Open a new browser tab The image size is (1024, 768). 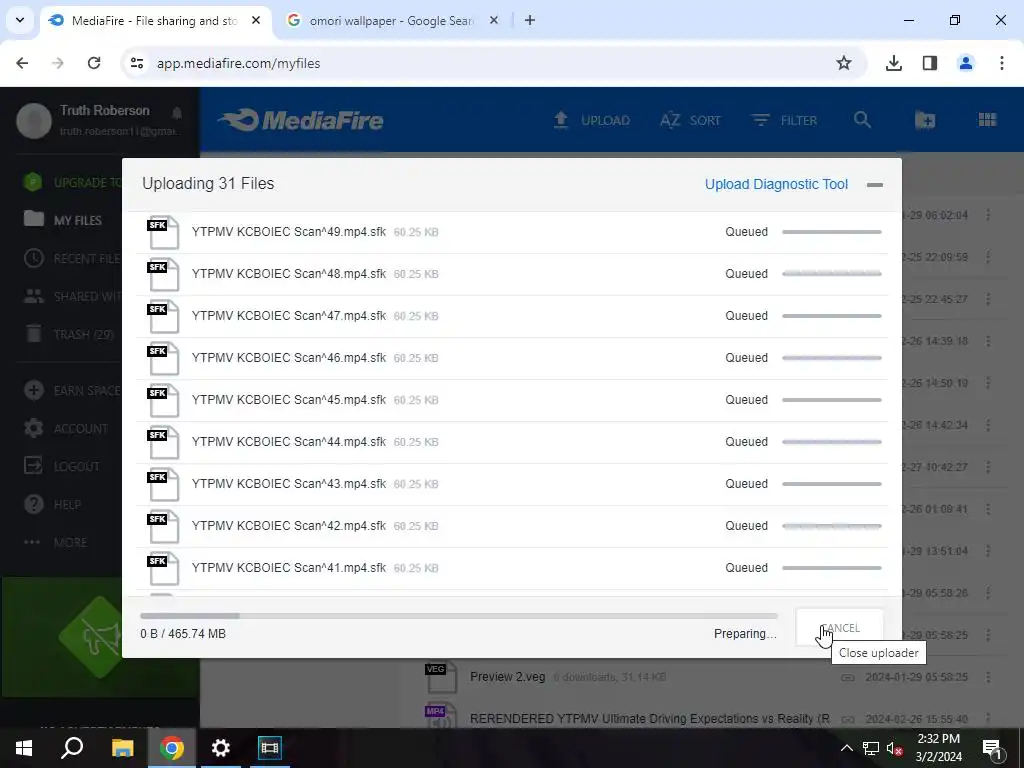530,20
